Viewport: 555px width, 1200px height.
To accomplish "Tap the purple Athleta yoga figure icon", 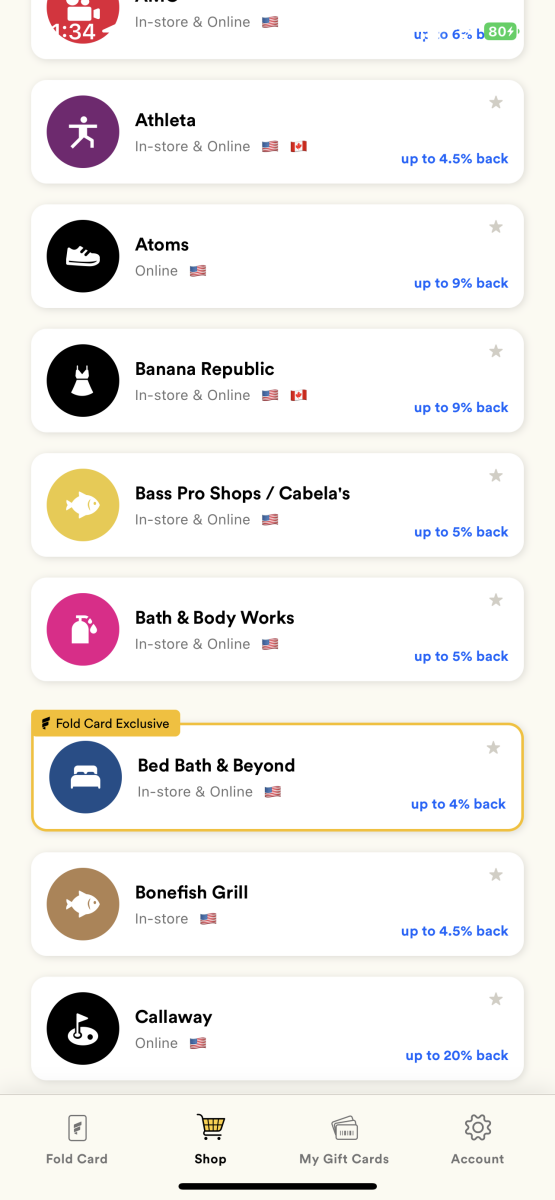I will click(x=83, y=132).
